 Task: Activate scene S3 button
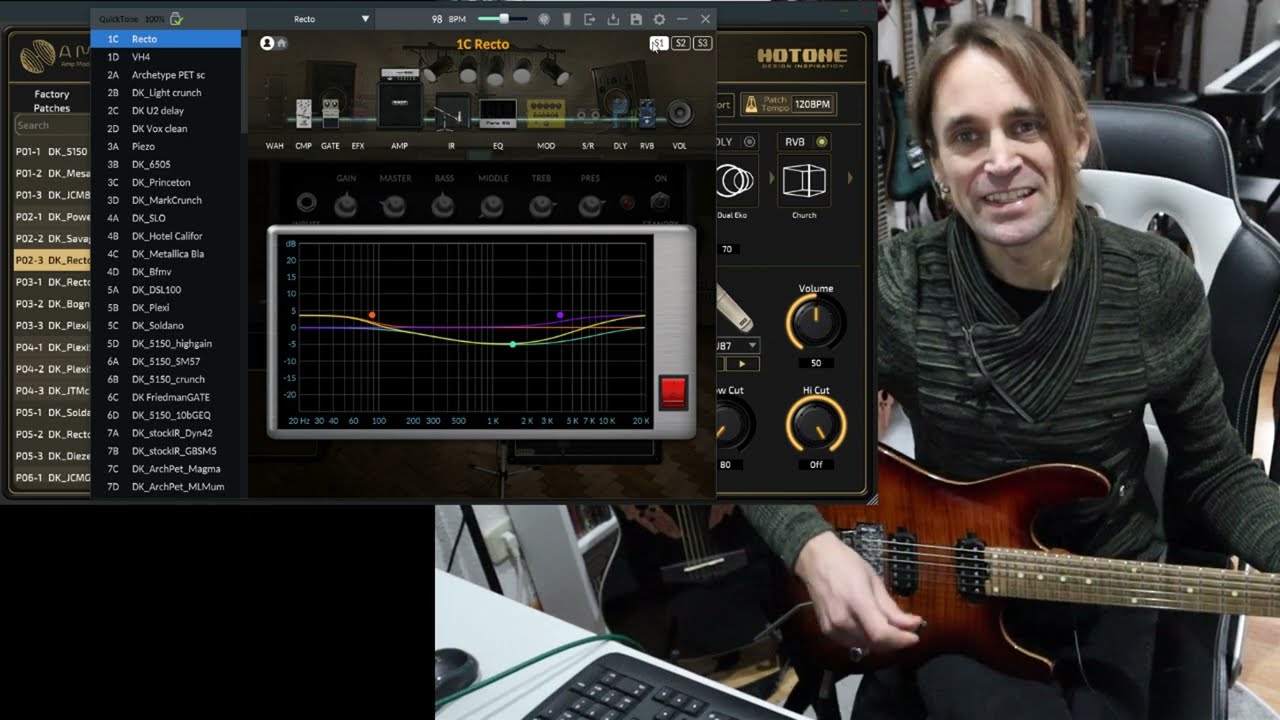[702, 43]
